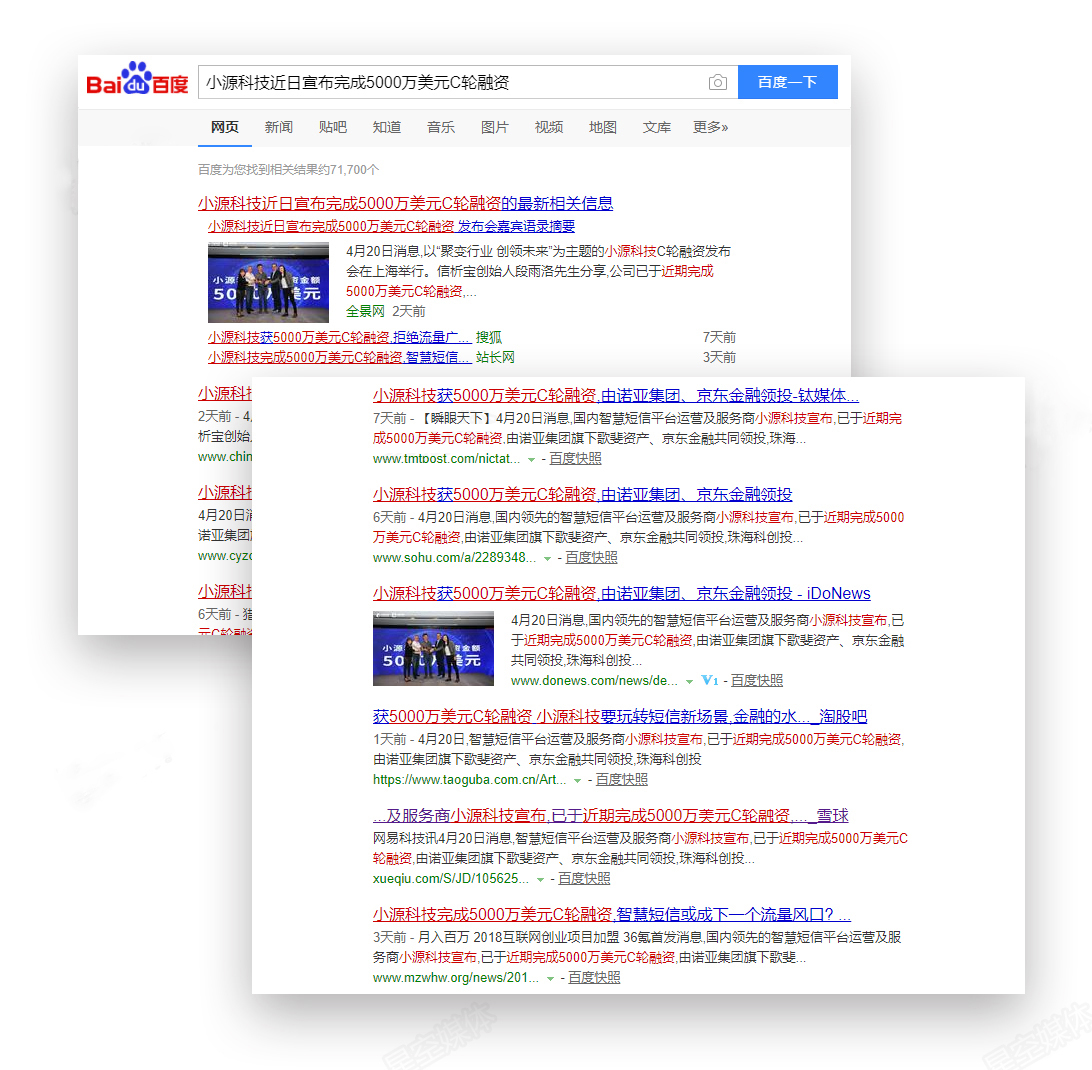The height and width of the screenshot is (1070, 1092).
Task: Open the 地图 tab
Action: tap(602, 127)
